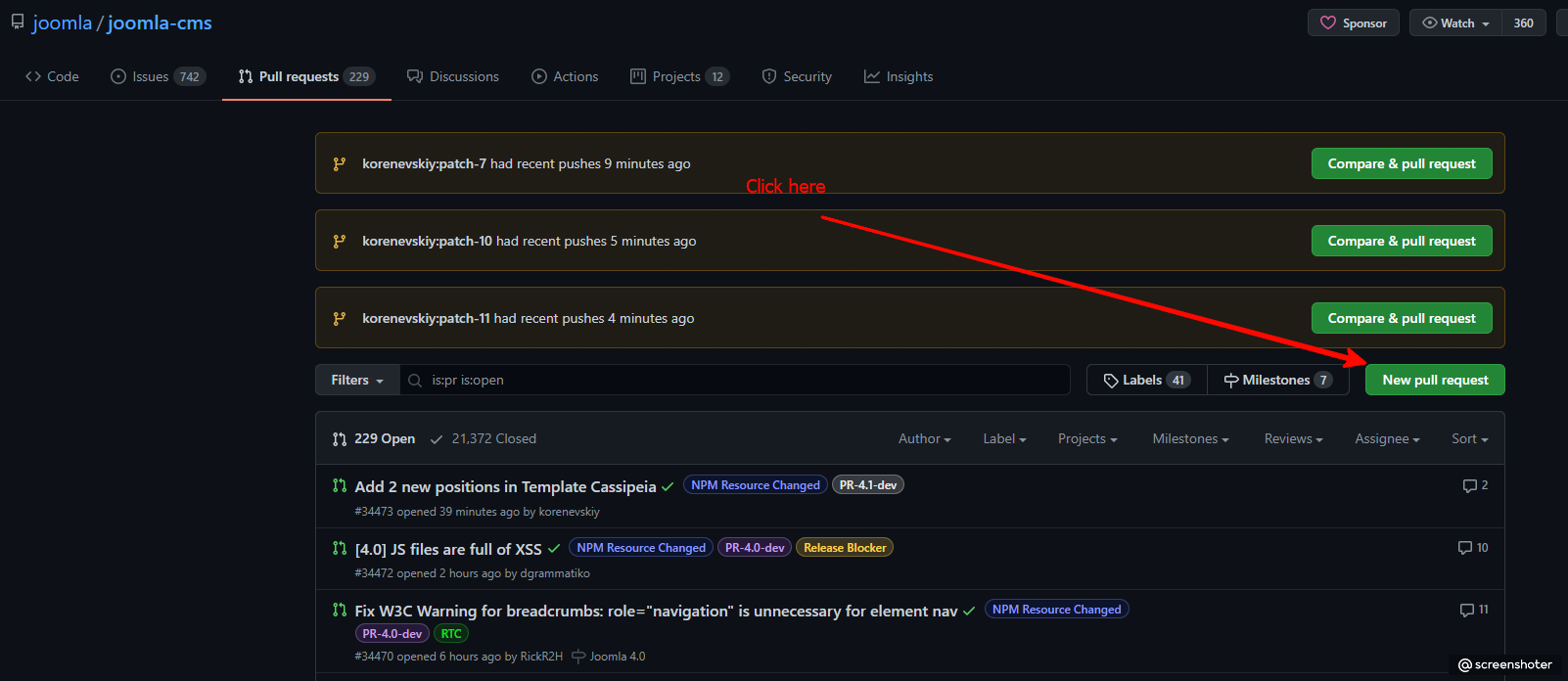Image resolution: width=1568 pixels, height=681 pixels.
Task: Expand the Assignee filter dropdown
Action: 1387,438
